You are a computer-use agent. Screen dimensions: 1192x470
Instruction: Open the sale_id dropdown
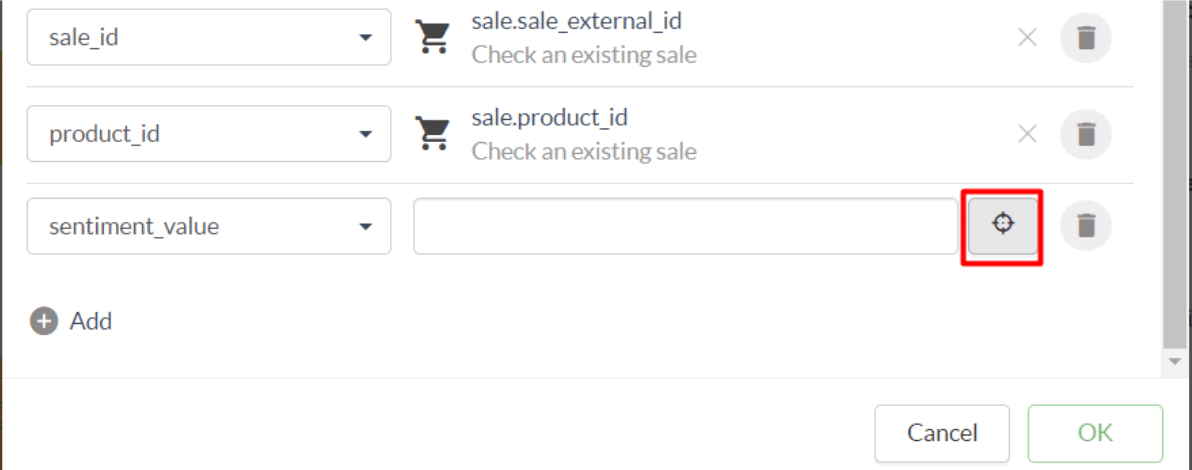coord(208,38)
